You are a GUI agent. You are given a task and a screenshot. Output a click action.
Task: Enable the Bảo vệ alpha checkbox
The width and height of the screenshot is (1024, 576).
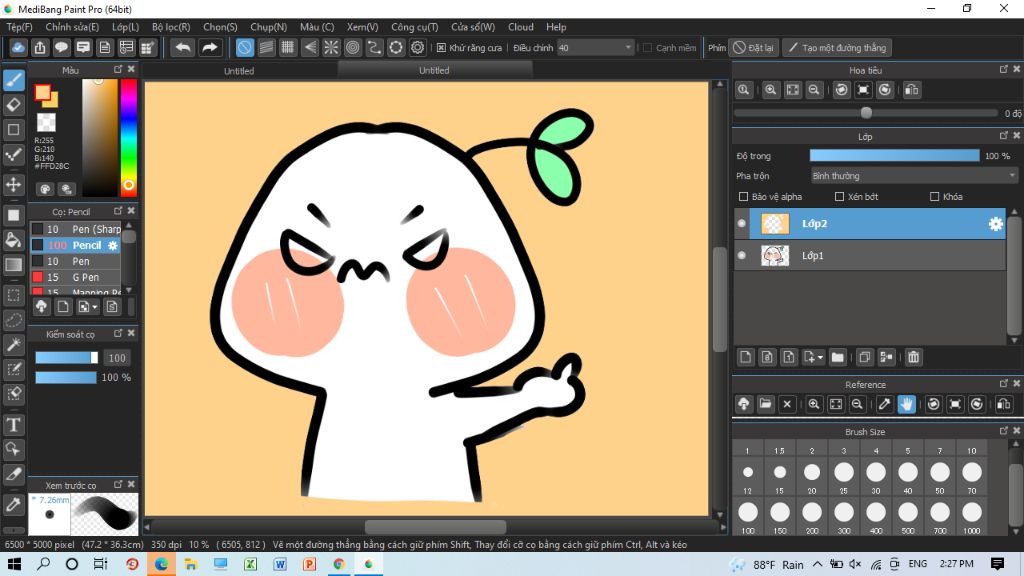pos(743,197)
